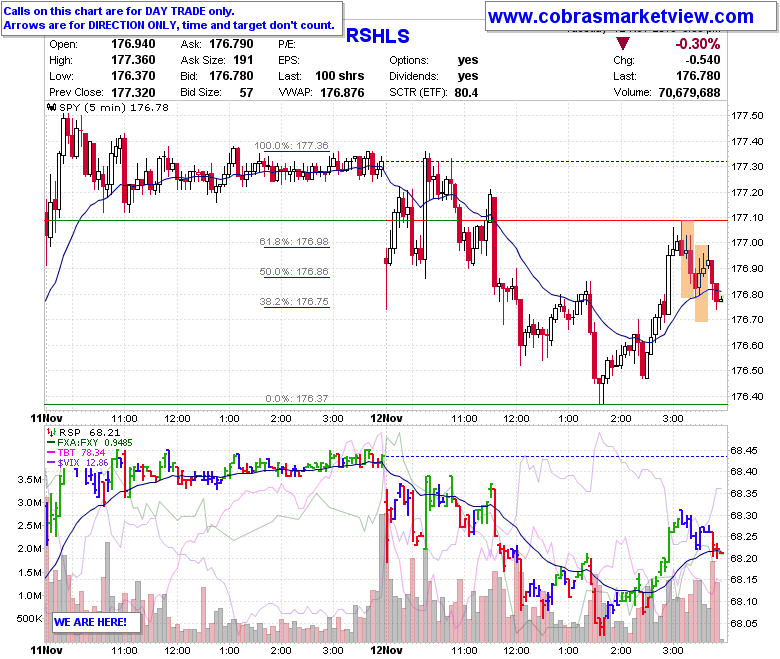
Task: Click the SPY (5 min) 176.78 label
Action: tap(114, 107)
